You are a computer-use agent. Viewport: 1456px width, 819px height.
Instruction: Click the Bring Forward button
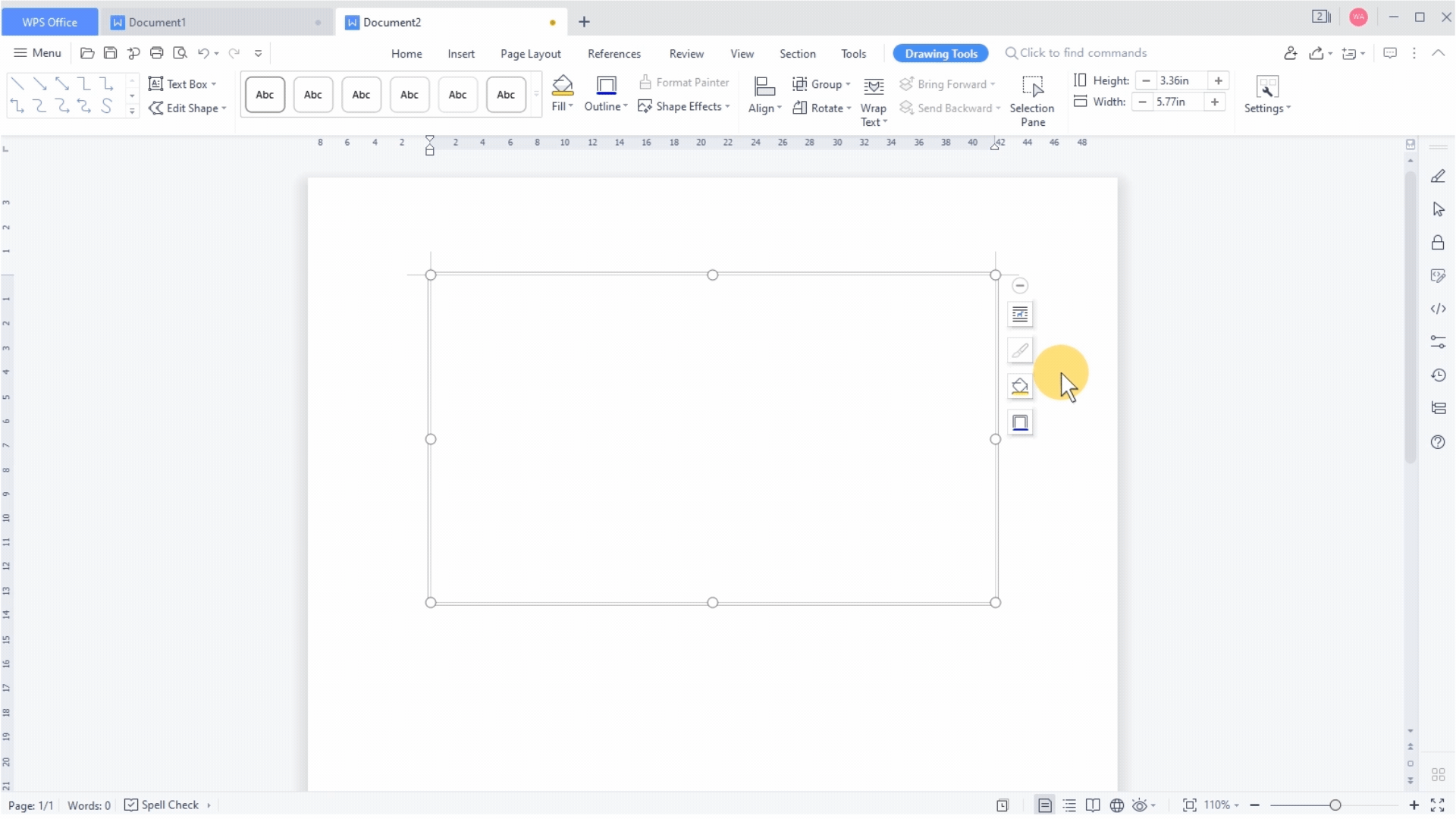click(x=949, y=83)
